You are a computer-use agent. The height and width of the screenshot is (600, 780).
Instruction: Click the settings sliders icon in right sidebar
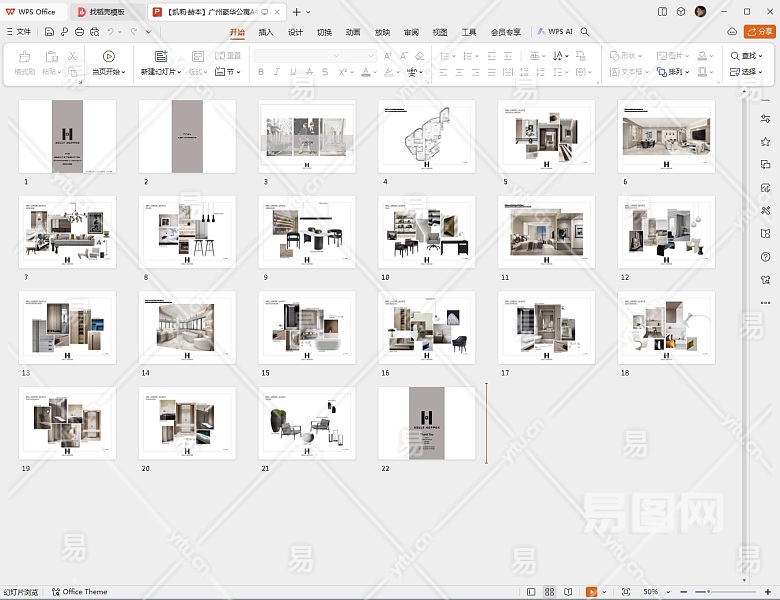click(765, 118)
